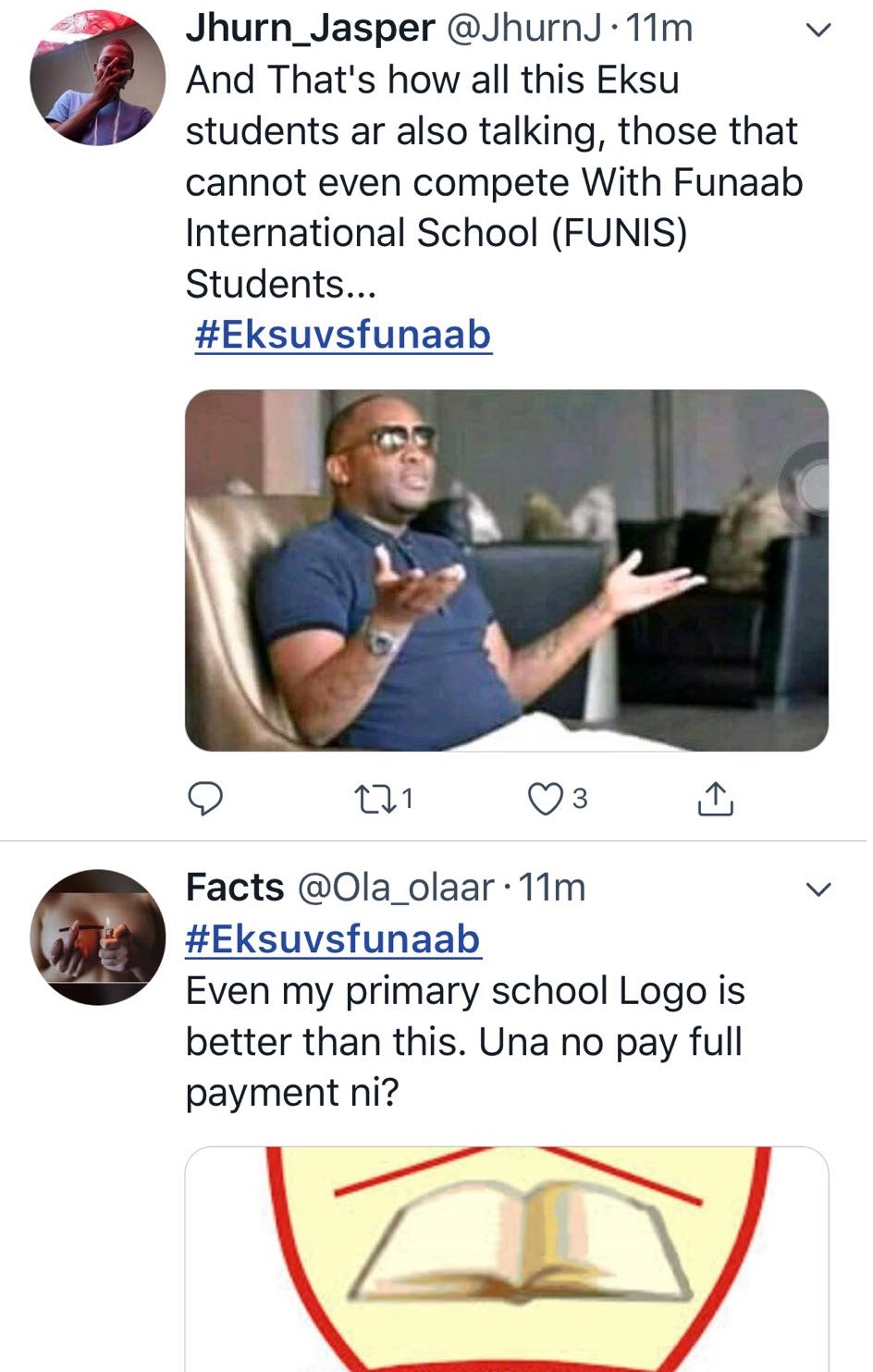Open the Facts account profile picture
873x1372 pixels.
tap(98, 937)
